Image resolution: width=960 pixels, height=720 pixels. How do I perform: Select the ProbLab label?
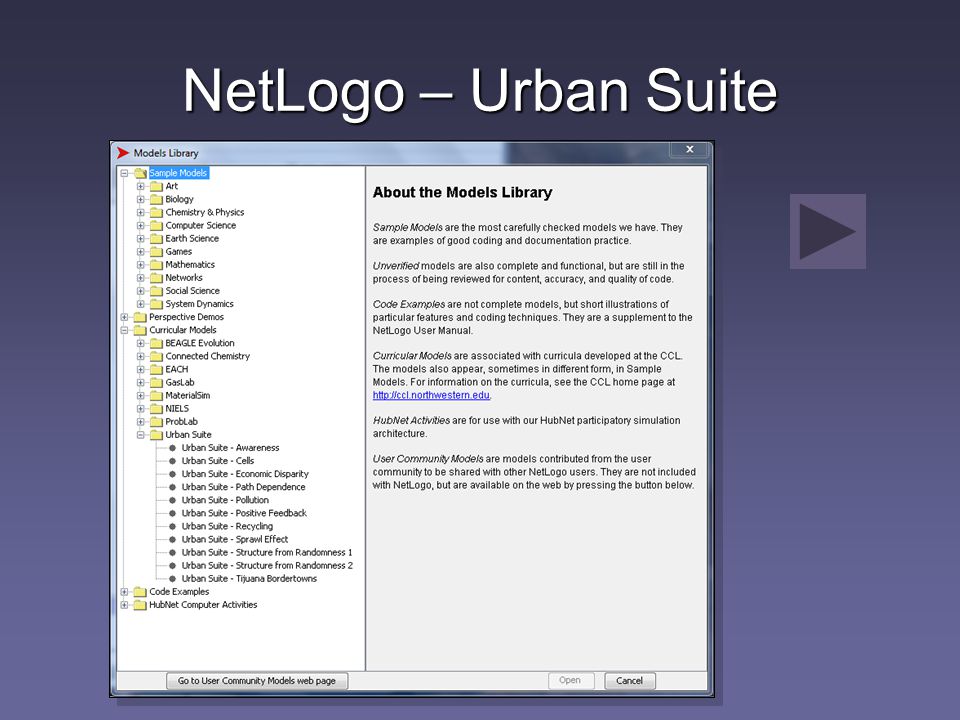(x=181, y=422)
